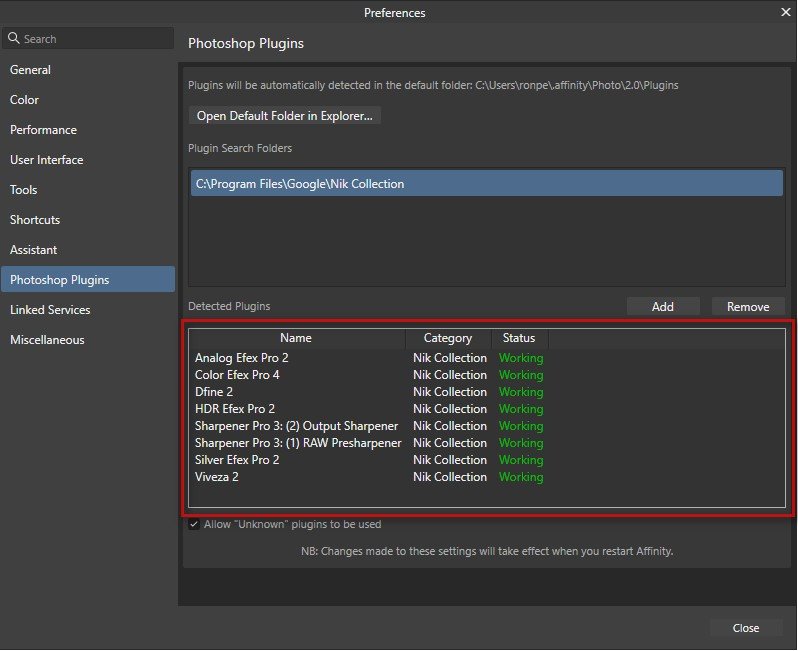The image size is (798, 651).
Task: Click the Close button
Action: point(746,628)
